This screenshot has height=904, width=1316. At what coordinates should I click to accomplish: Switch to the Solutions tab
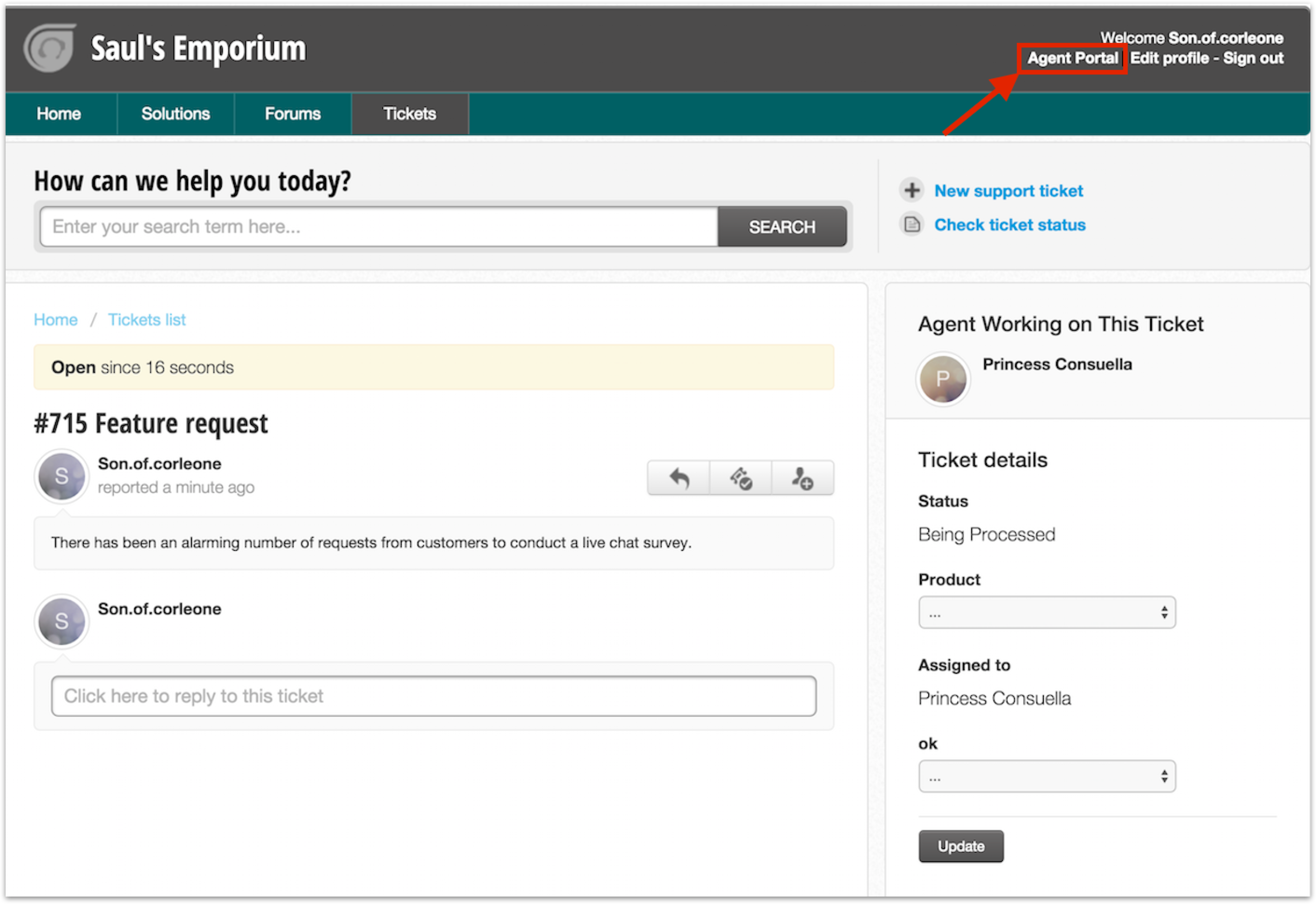[176, 114]
